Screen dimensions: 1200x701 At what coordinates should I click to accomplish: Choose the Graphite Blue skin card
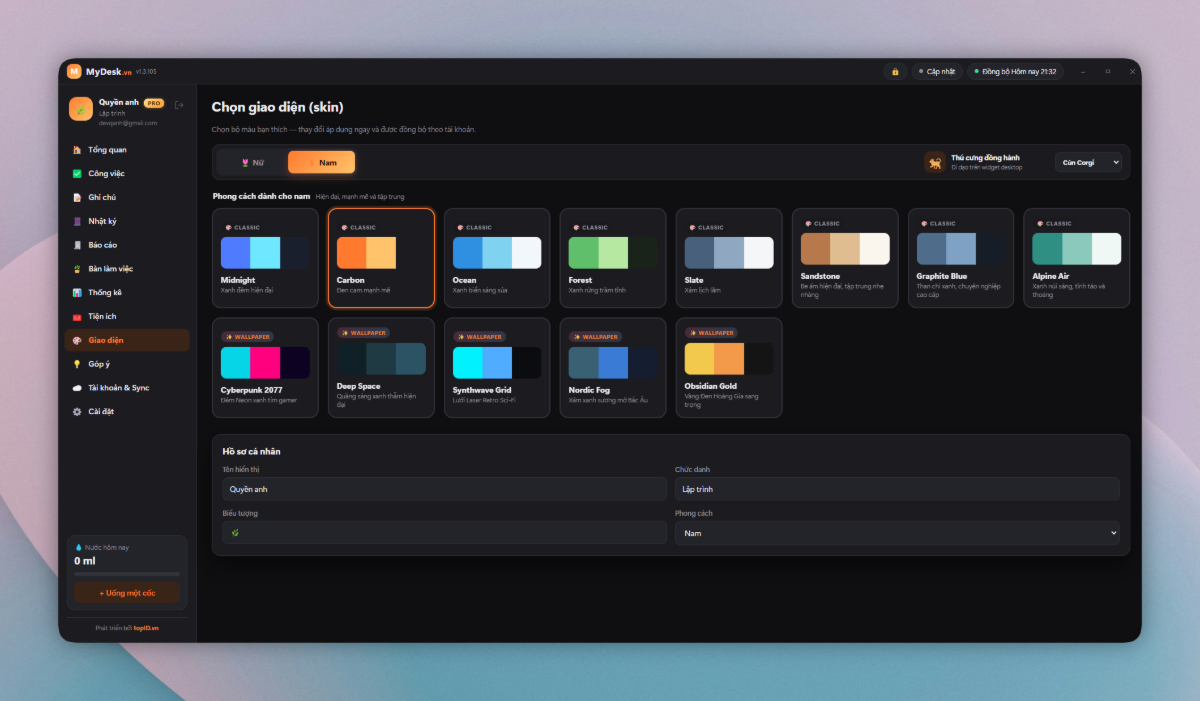961,258
